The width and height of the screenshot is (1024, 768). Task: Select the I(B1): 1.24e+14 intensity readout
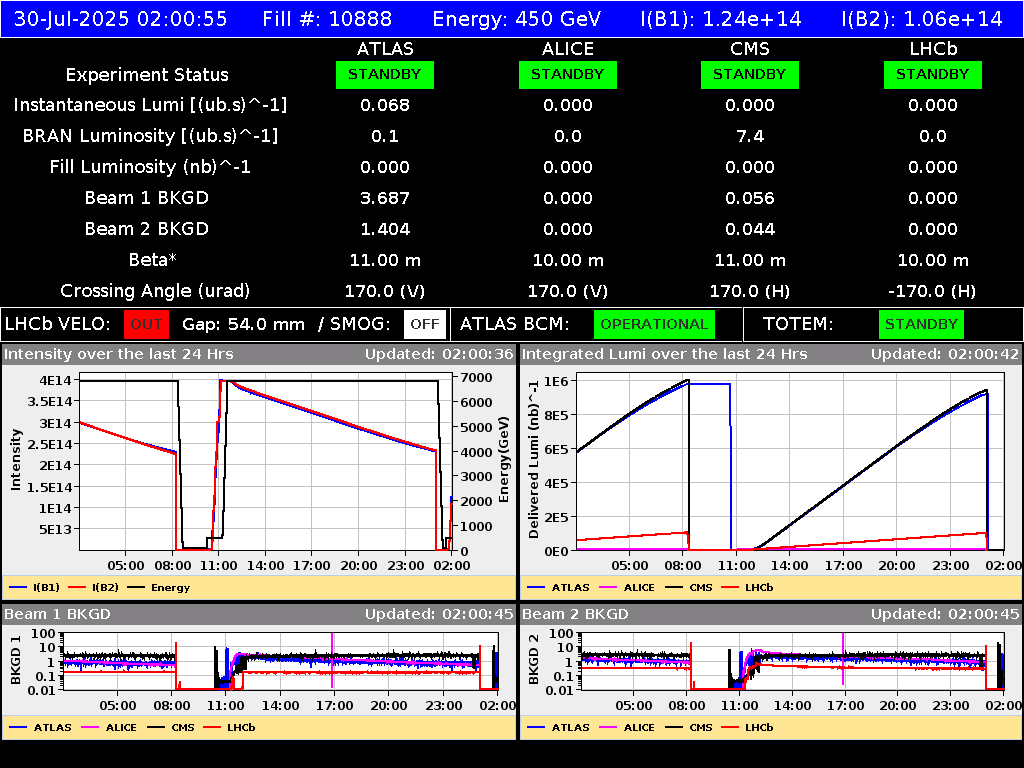pos(721,19)
